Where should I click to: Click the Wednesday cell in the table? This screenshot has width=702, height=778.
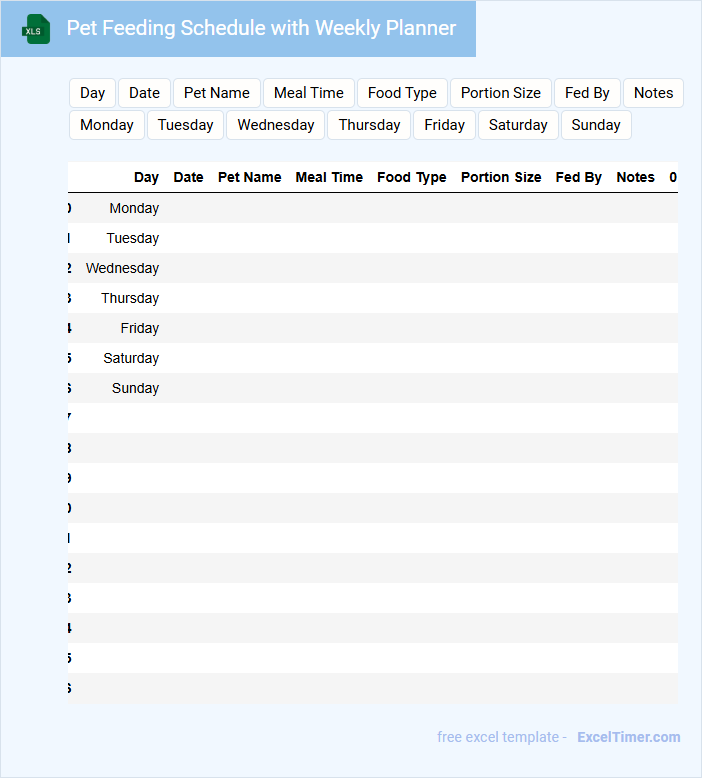pyautogui.click(x=122, y=268)
